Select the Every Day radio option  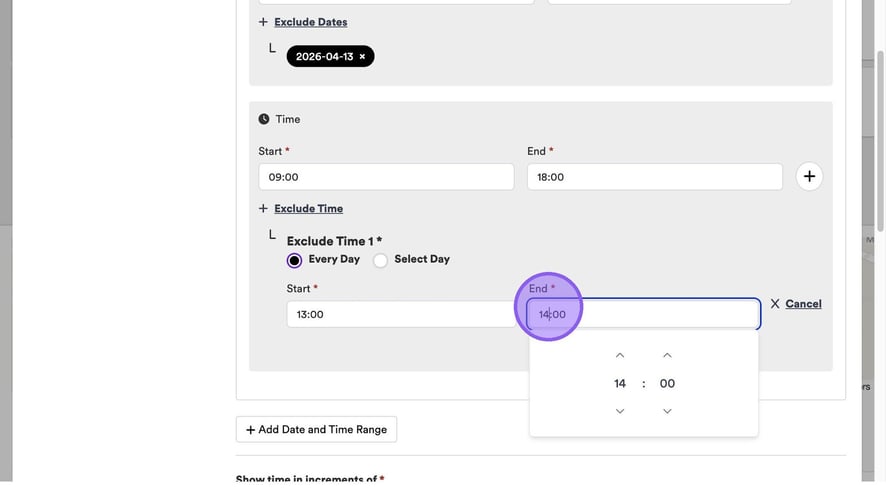pyautogui.click(x=294, y=260)
